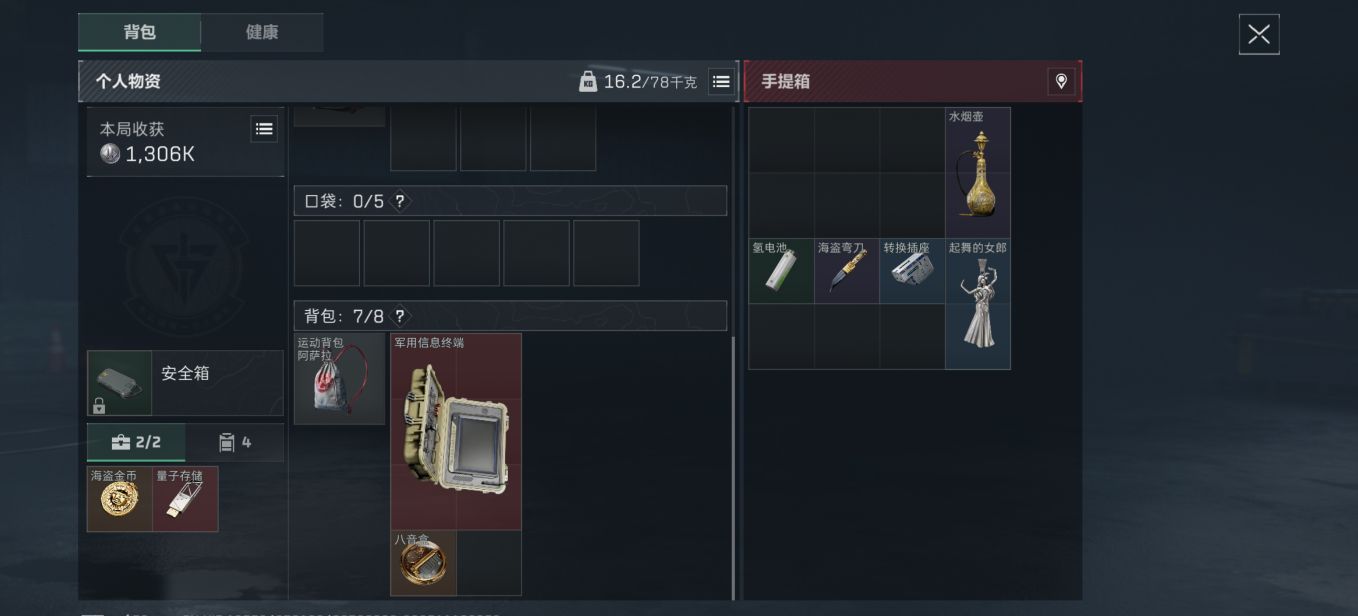The width and height of the screenshot is (1358, 616).
Task: Select the 转换插座 adapter item
Action: (912, 271)
